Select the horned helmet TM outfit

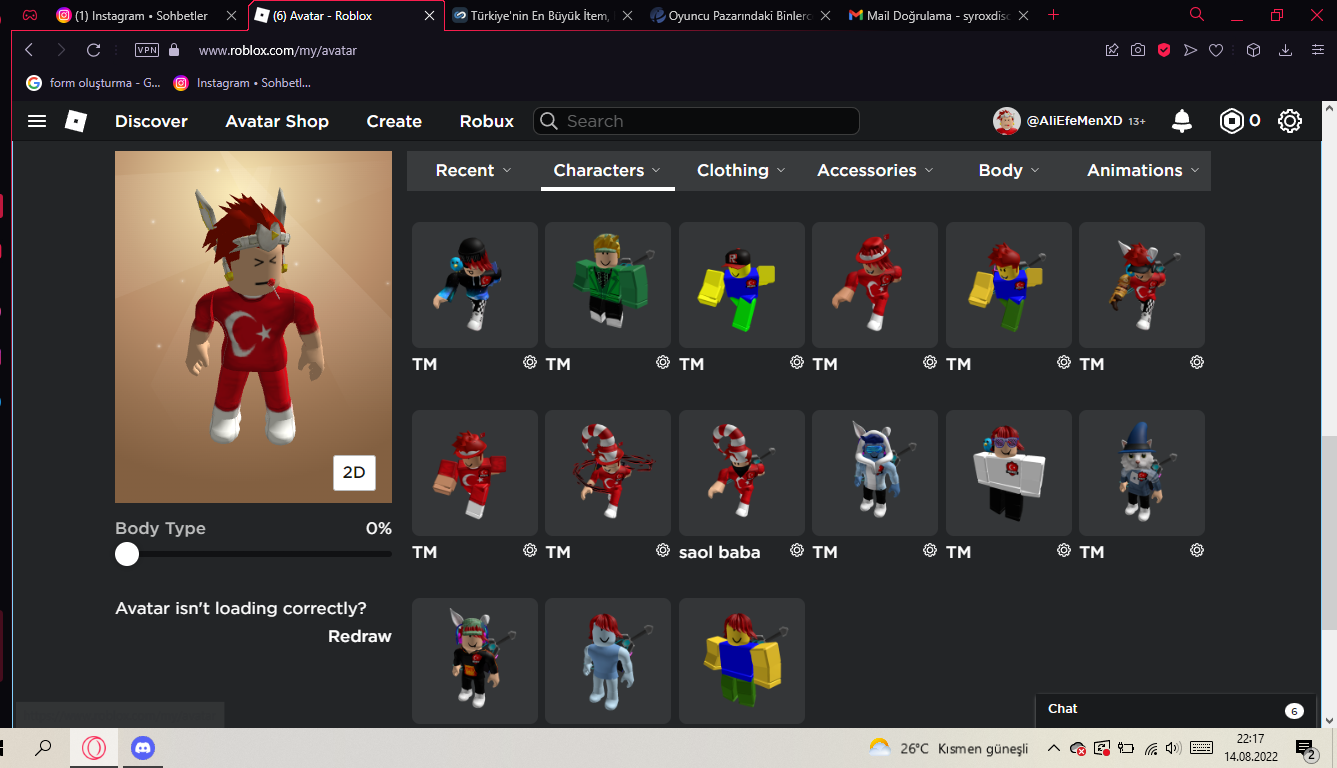[x=1142, y=285]
